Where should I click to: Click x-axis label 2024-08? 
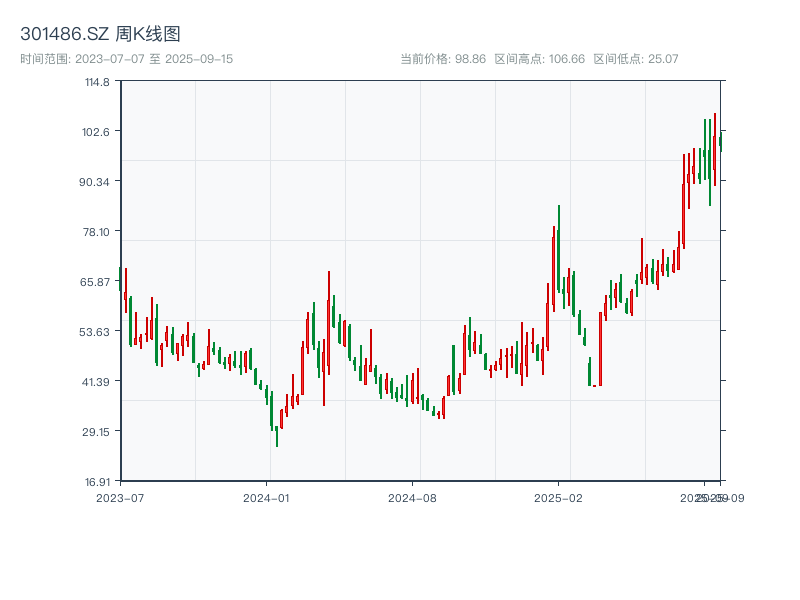coord(412,498)
